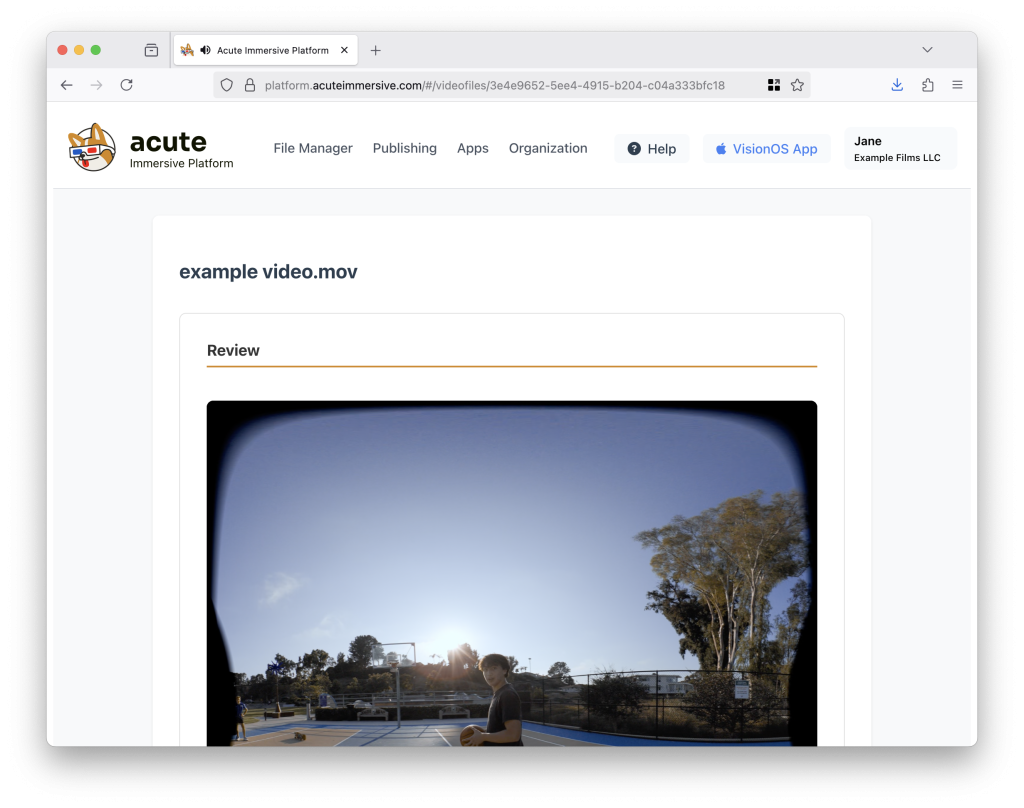Go to the Publishing section
Viewport: 1024px width, 808px height.
(x=405, y=148)
